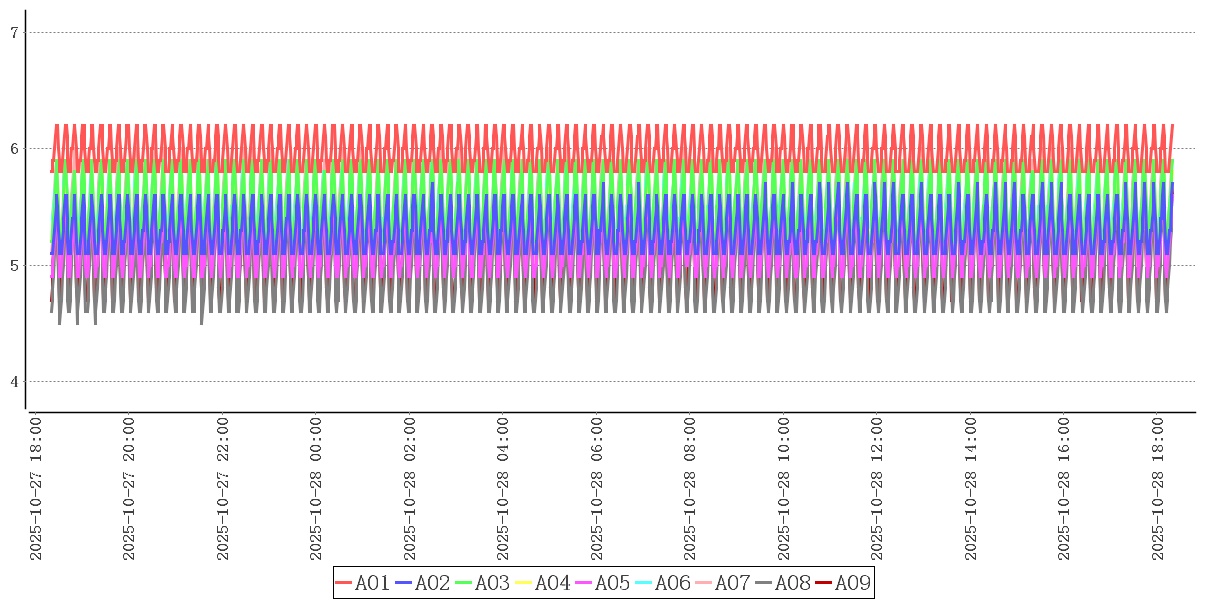1207x600 pixels.
Task: Click the 2025-10-27 18:00 x-axis label
Action: [36, 489]
